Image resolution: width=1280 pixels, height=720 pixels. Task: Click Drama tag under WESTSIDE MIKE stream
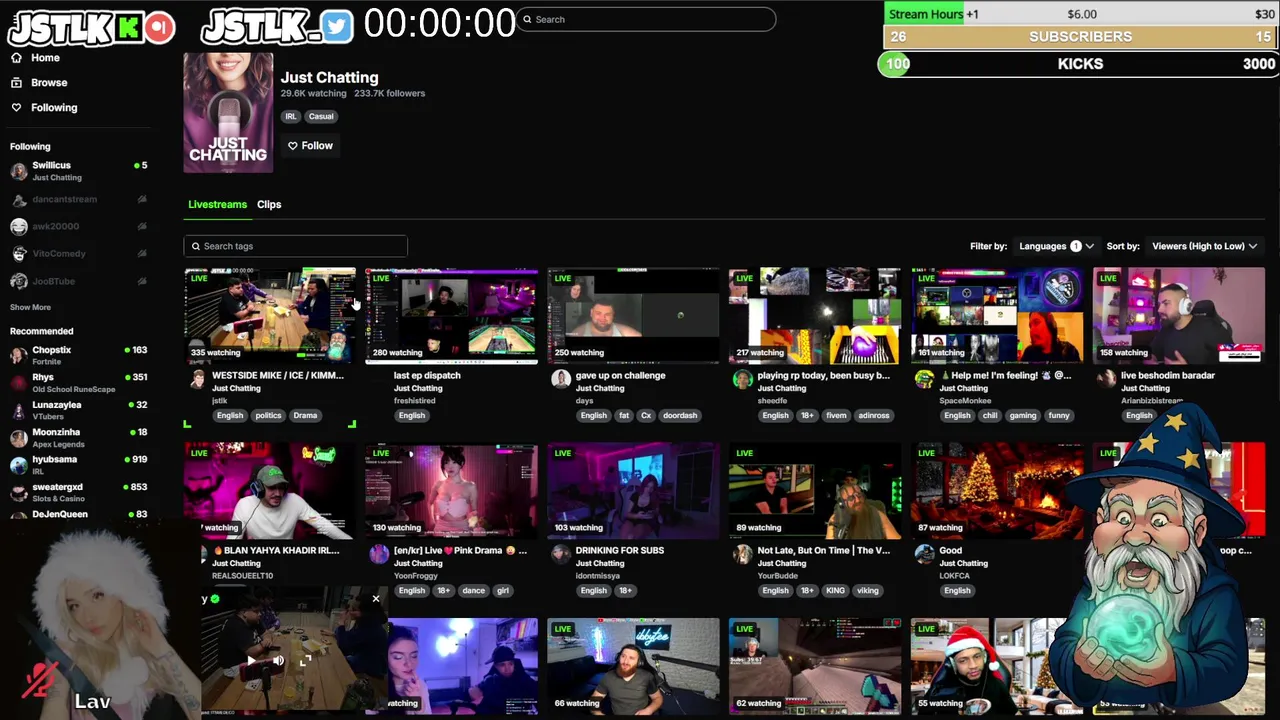[305, 415]
